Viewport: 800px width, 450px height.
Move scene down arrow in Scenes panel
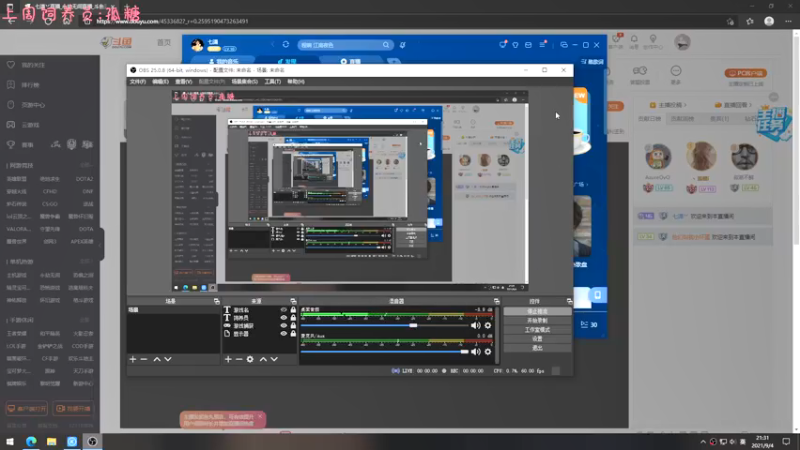click(x=168, y=359)
